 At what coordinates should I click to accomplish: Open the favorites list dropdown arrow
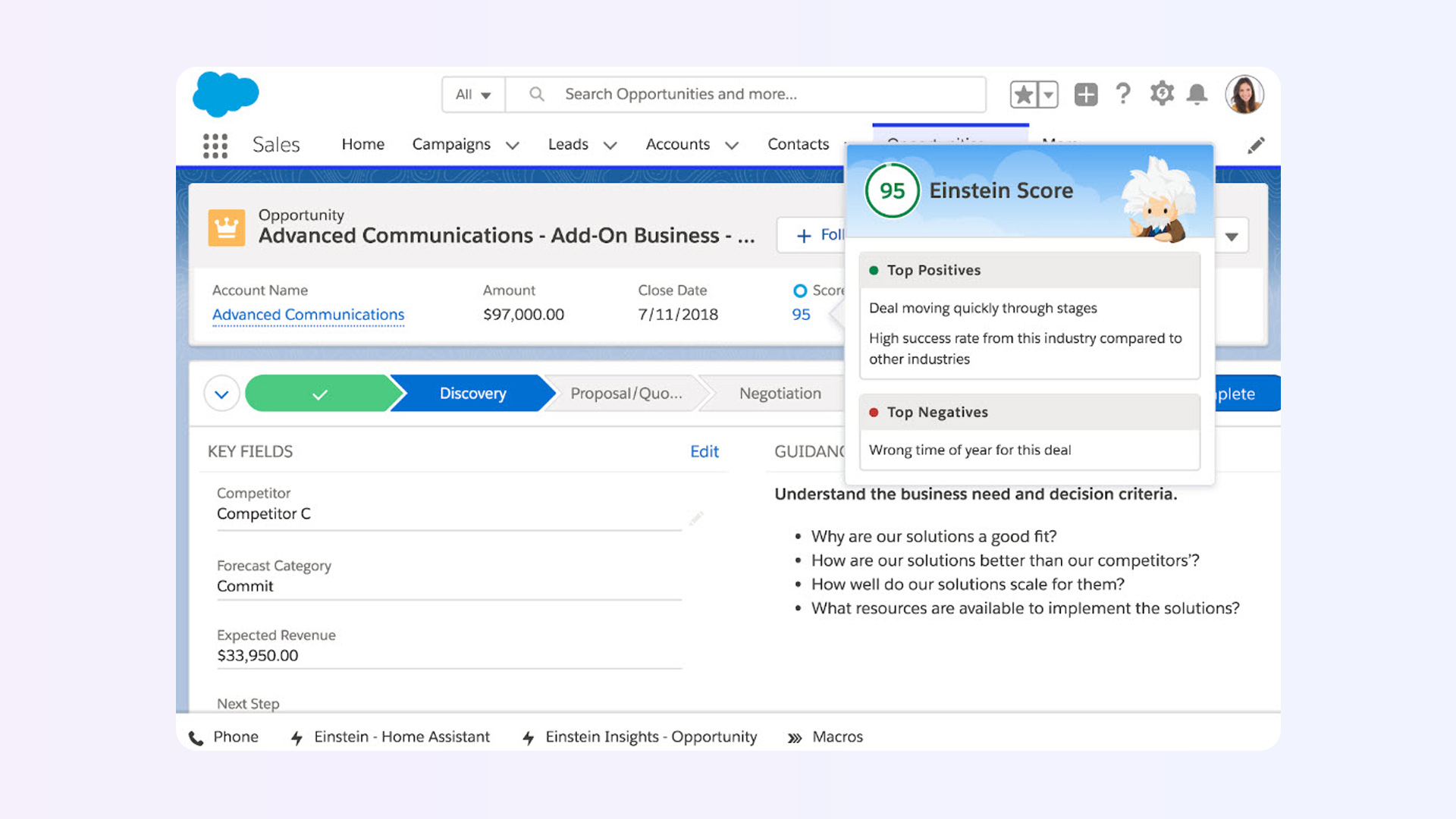1048,95
